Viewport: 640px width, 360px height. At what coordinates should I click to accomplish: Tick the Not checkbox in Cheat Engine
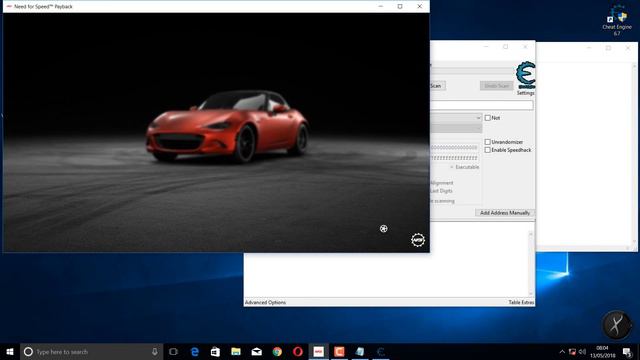tap(488, 118)
